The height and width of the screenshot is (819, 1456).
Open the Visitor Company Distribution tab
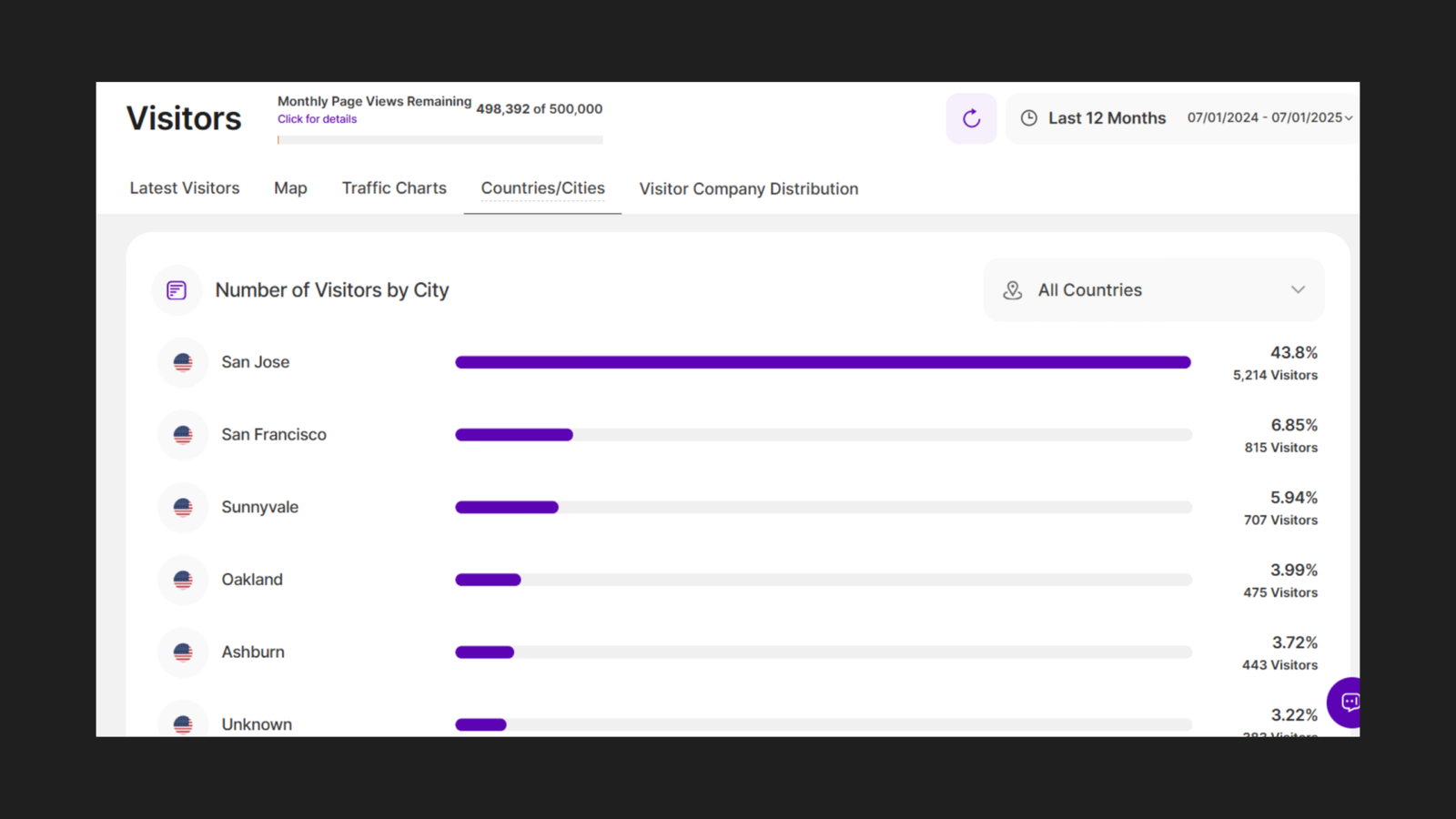(x=748, y=188)
